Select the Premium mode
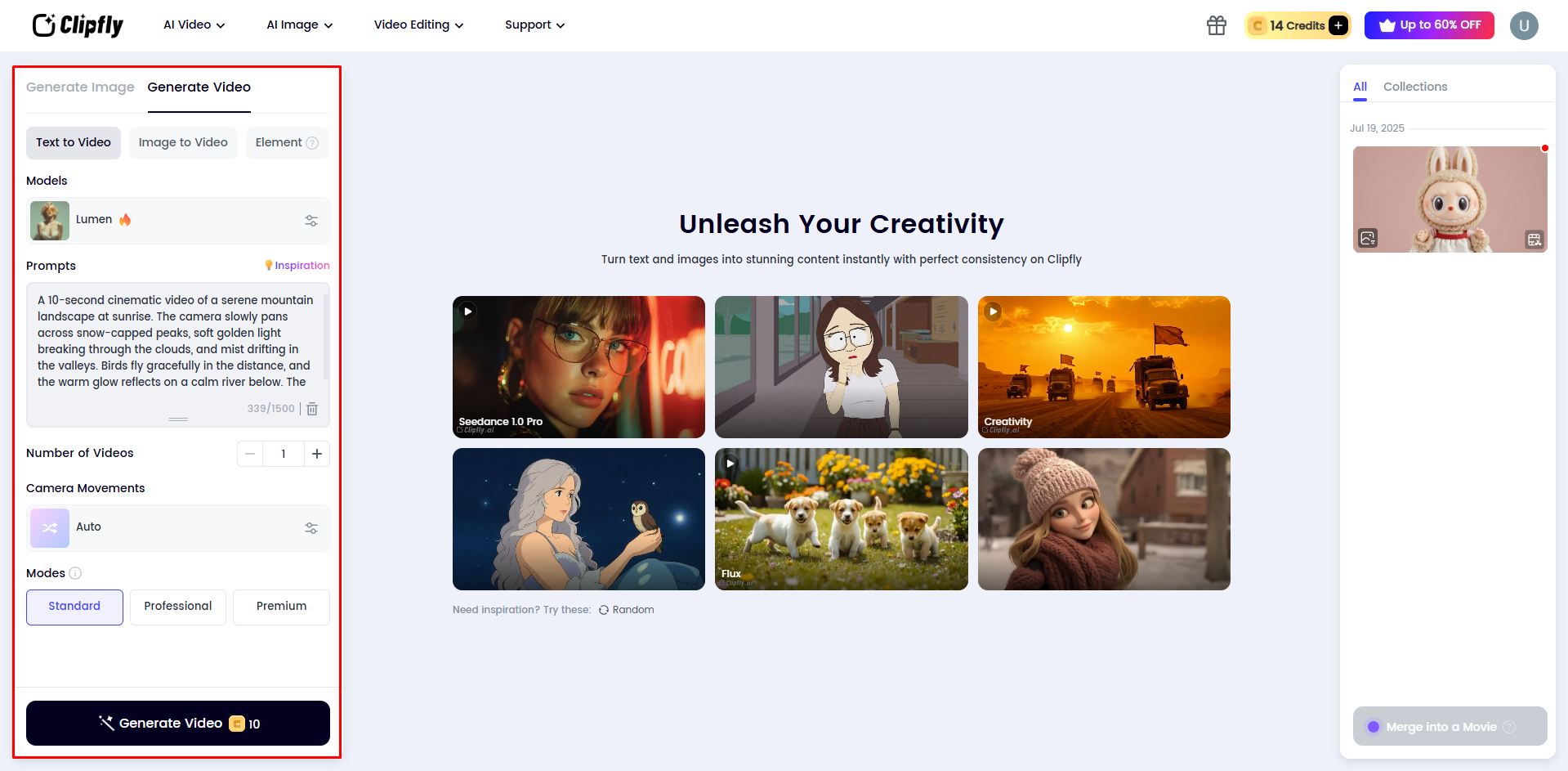Viewport: 1568px width, 771px height. 281,607
